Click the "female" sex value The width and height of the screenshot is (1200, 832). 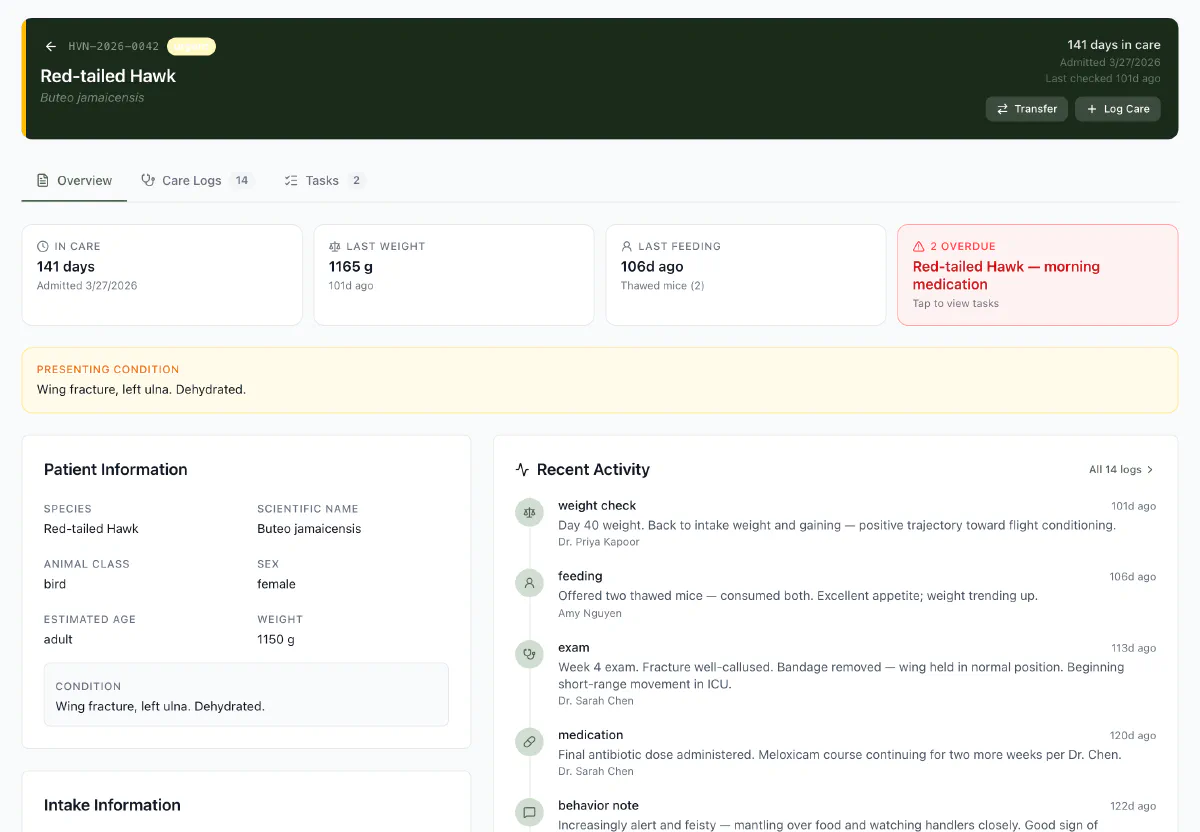(x=276, y=584)
